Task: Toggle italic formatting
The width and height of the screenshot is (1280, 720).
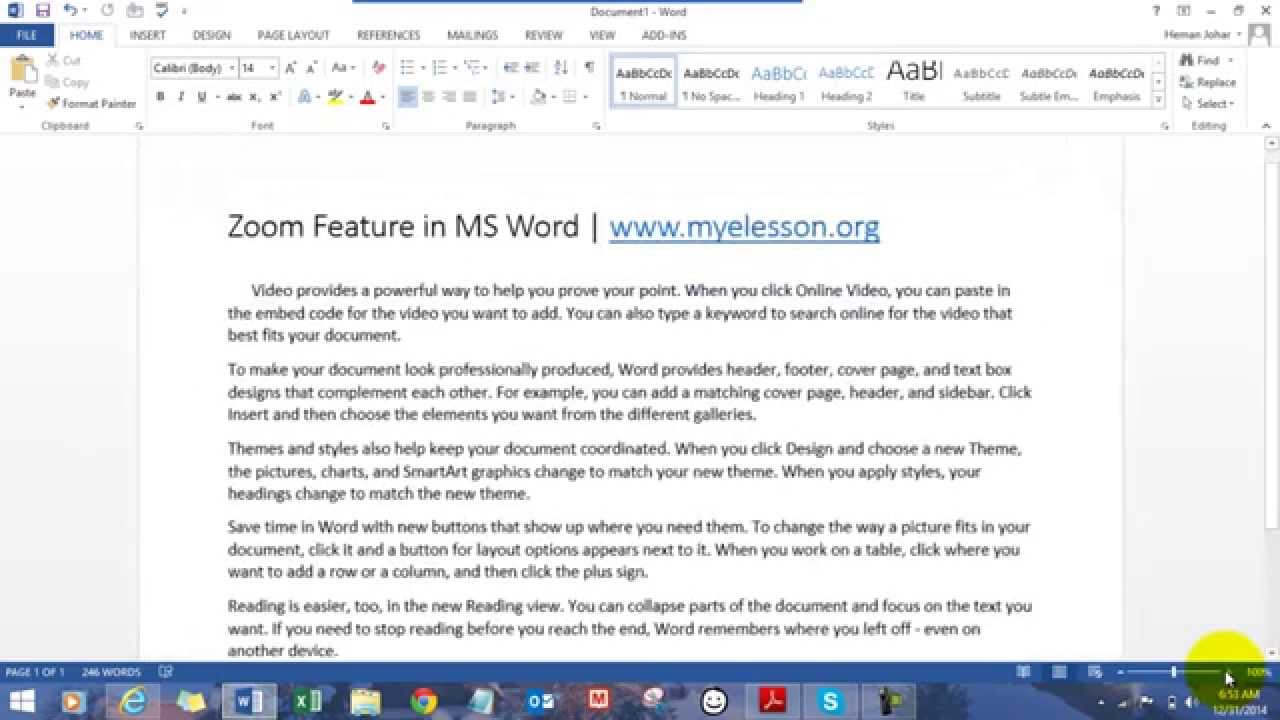Action: [x=181, y=97]
